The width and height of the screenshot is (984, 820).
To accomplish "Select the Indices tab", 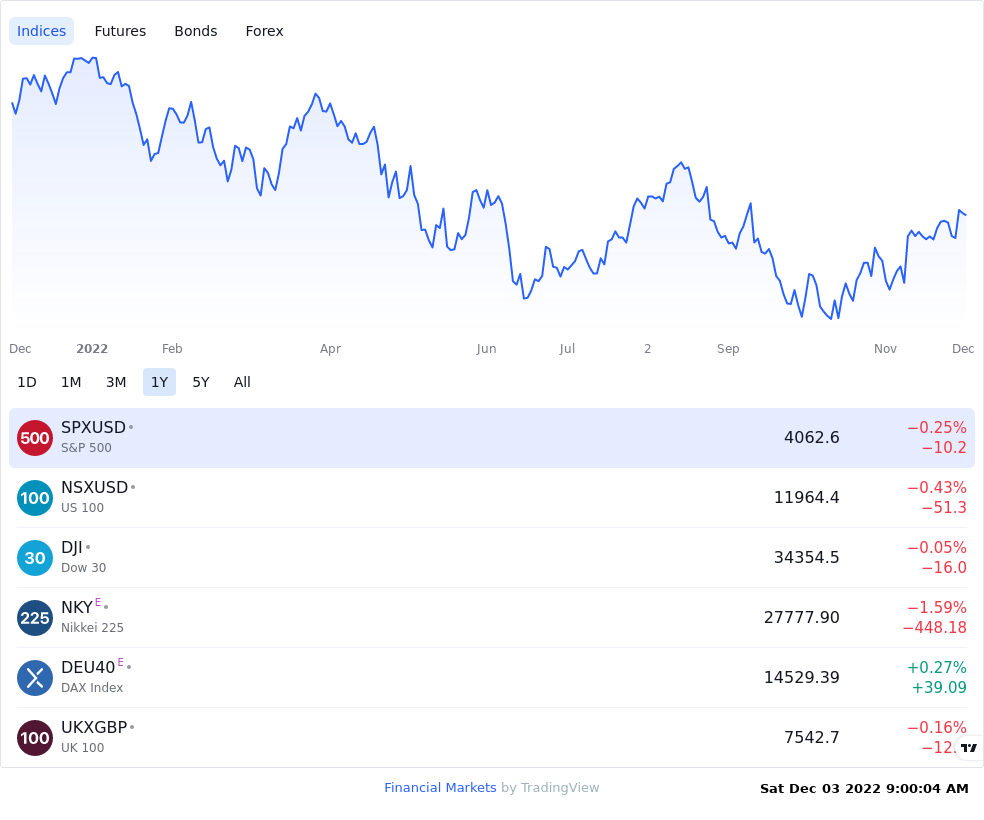I will click(x=41, y=31).
